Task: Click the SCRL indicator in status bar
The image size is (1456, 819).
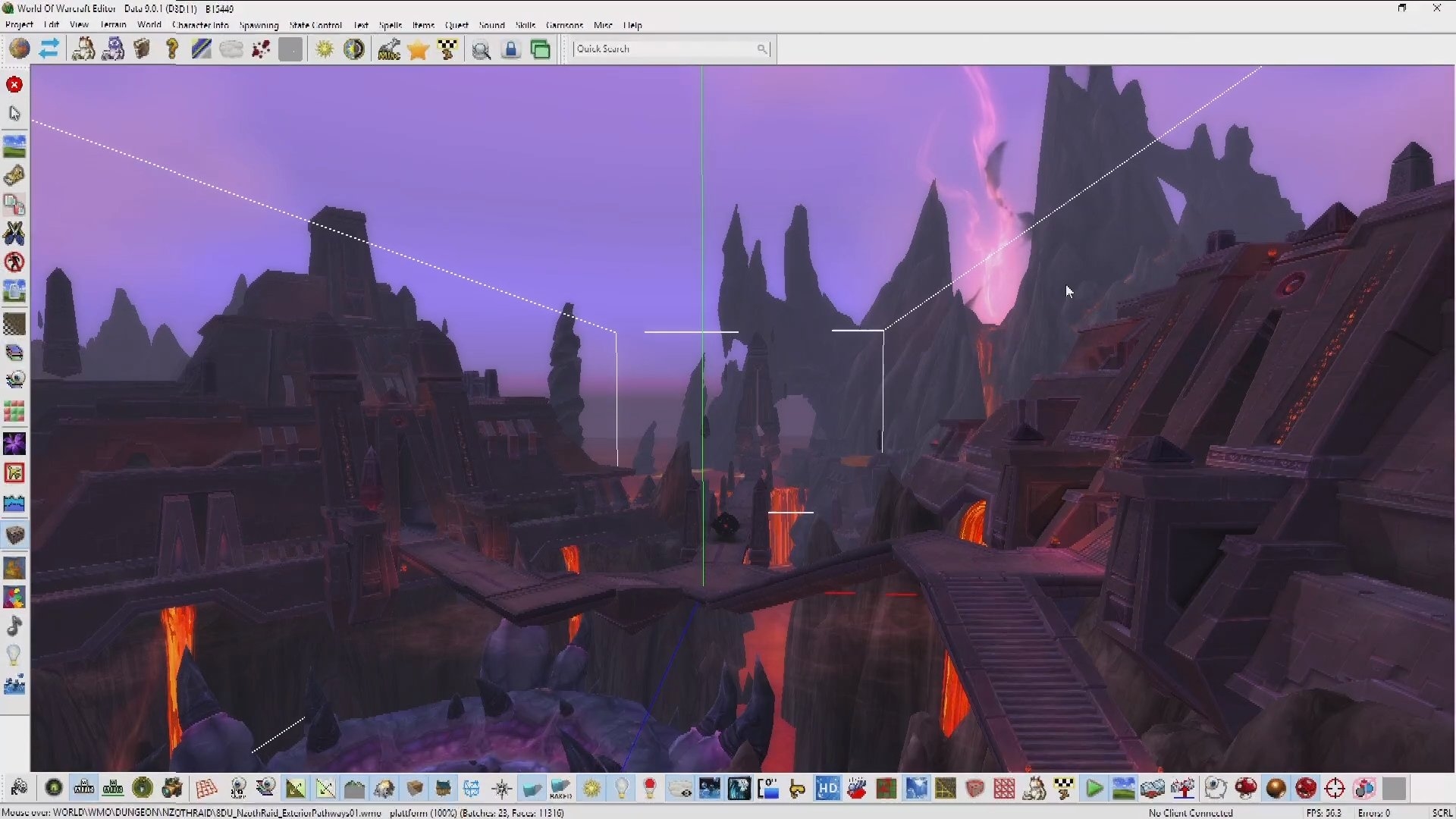Action: point(1442,813)
